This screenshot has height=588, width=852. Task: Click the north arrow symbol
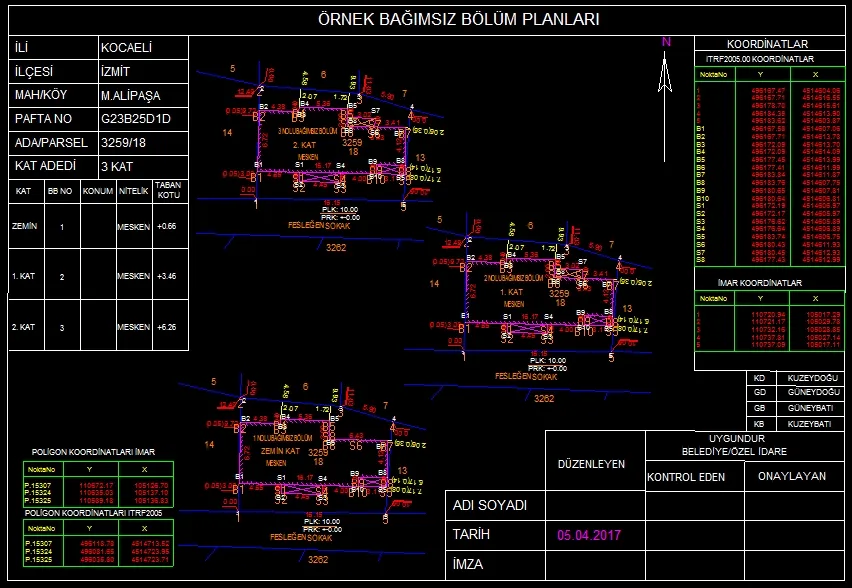[x=665, y=78]
